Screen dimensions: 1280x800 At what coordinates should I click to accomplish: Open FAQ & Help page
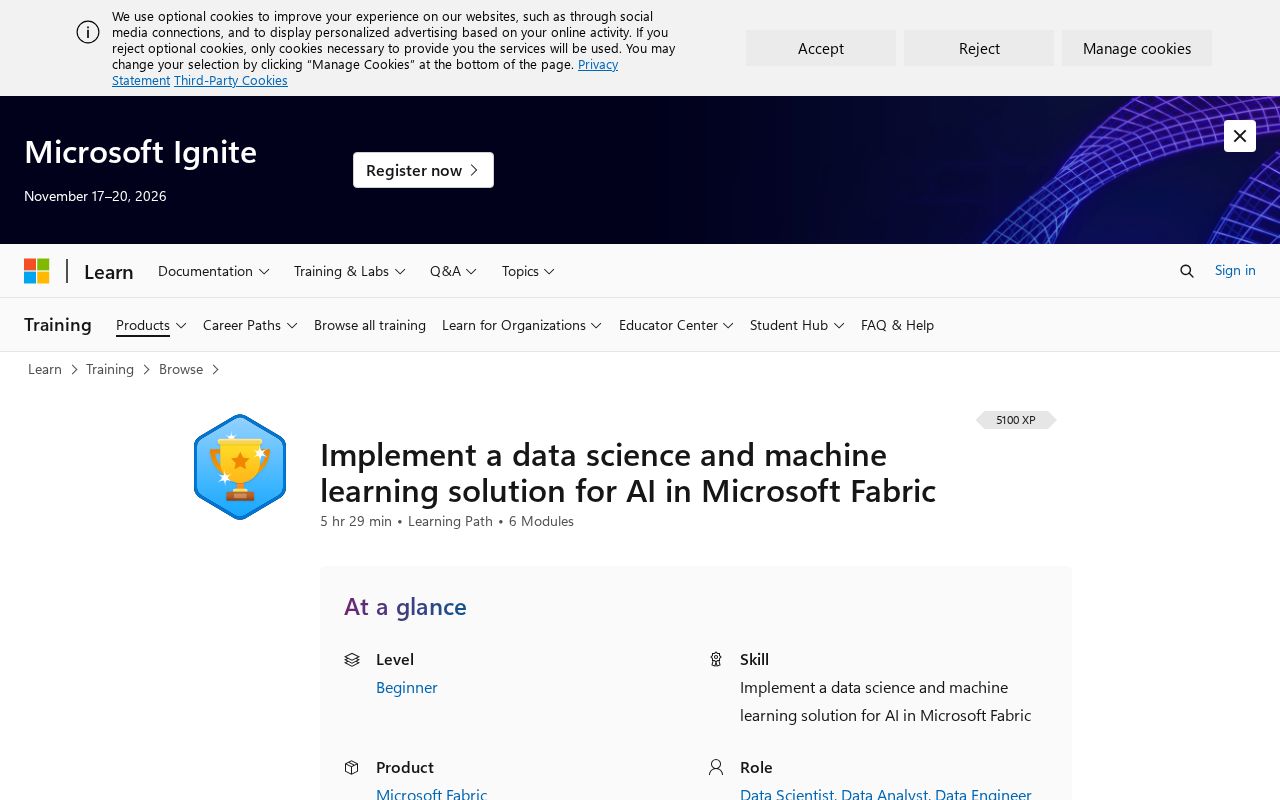click(x=897, y=325)
